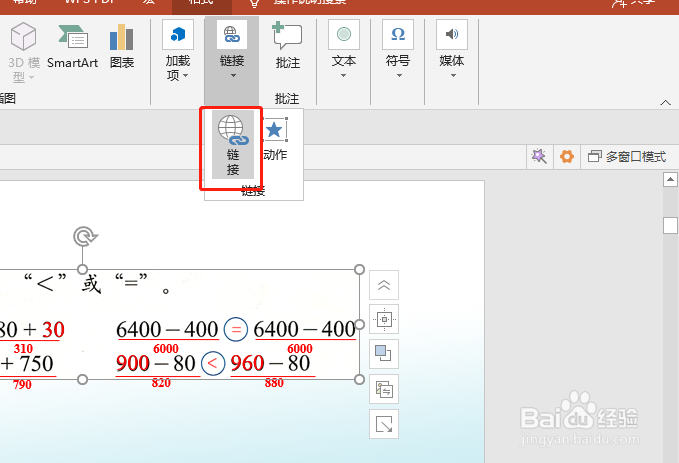679x463 pixels.
Task: Open the add-ins (加载项) button
Action: (178, 50)
